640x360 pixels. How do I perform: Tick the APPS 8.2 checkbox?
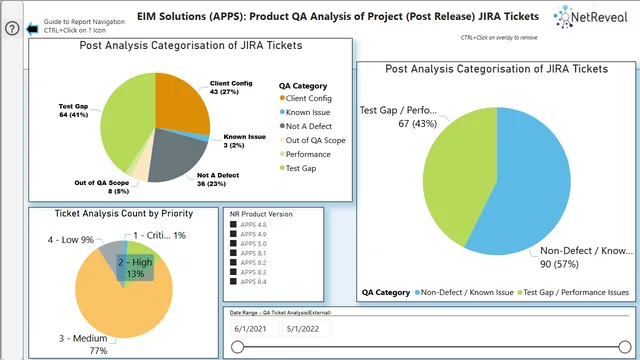(233, 262)
